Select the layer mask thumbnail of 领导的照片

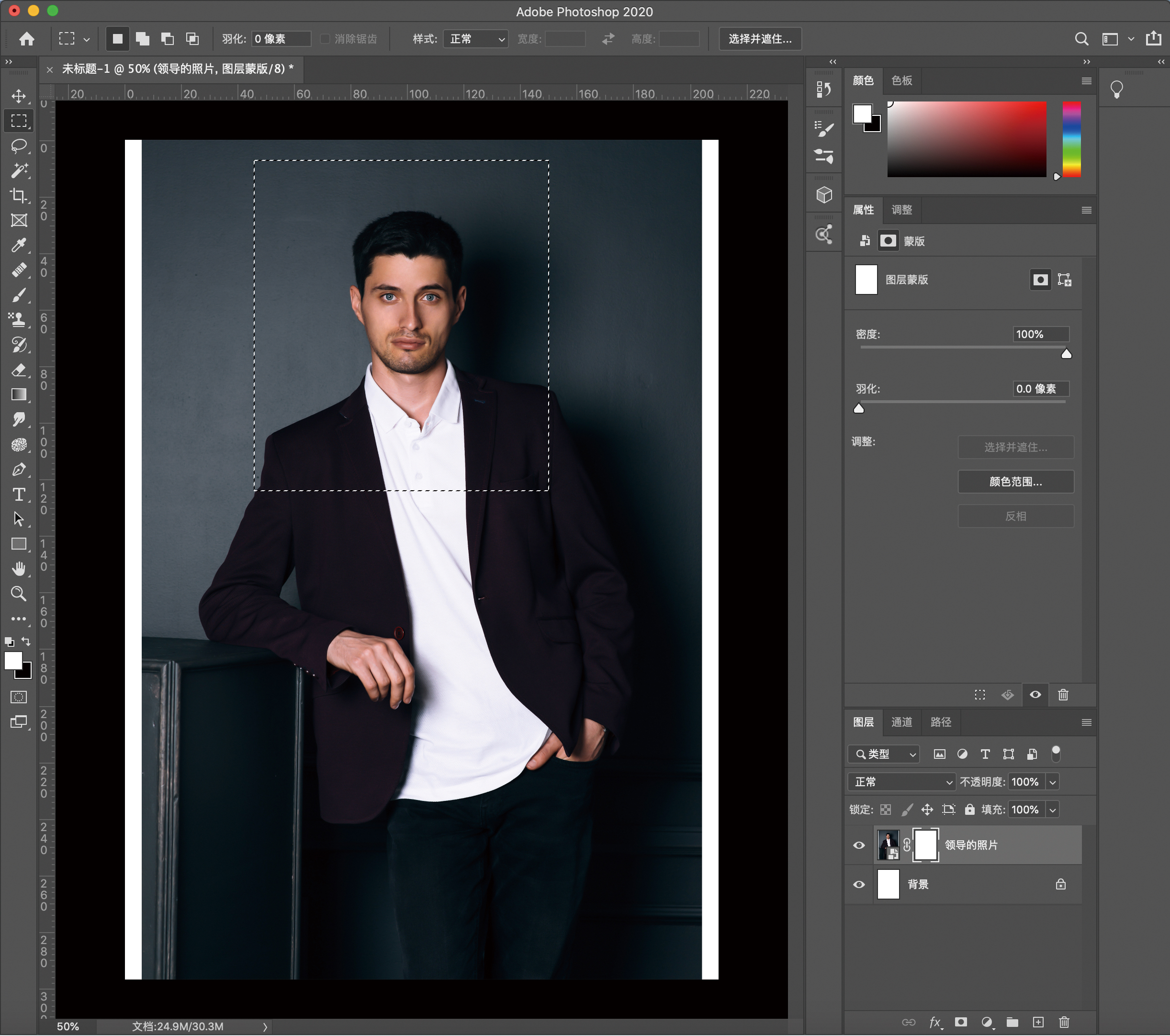click(x=925, y=845)
